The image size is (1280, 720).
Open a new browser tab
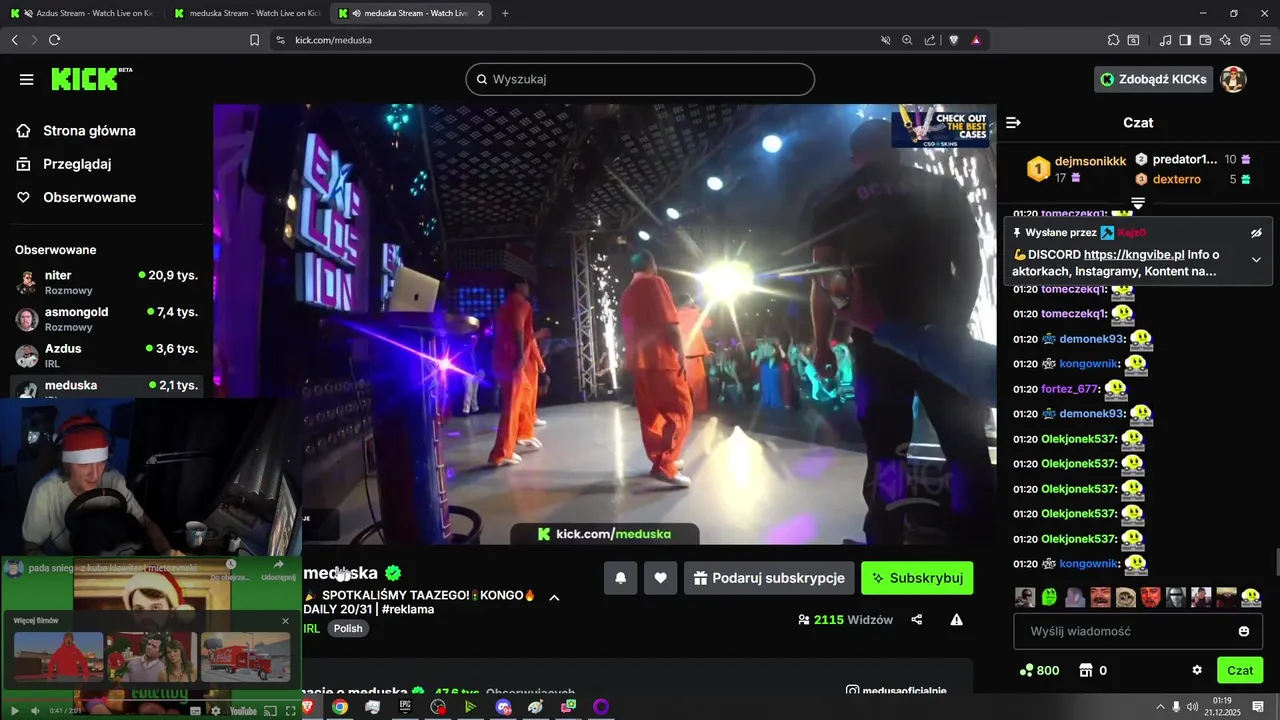click(x=505, y=13)
